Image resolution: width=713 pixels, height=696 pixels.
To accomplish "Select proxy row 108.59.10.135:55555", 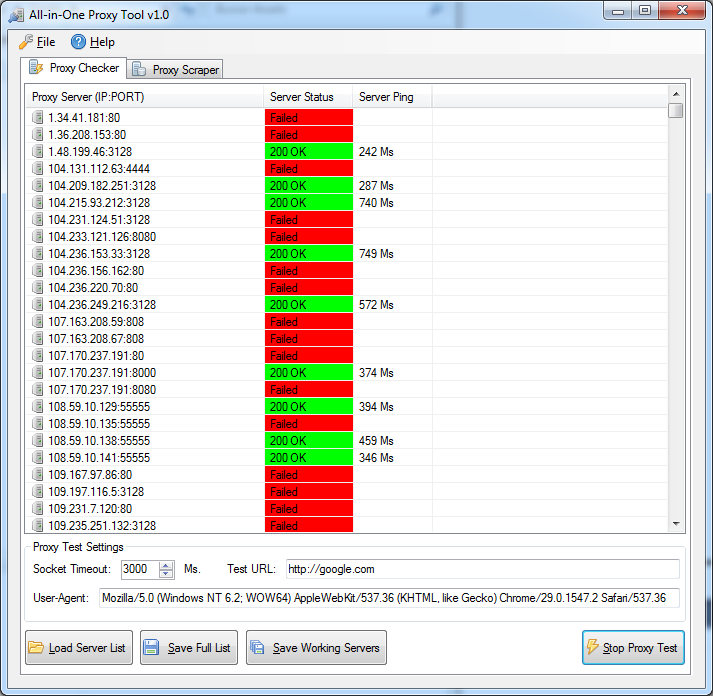I will tap(346, 424).
